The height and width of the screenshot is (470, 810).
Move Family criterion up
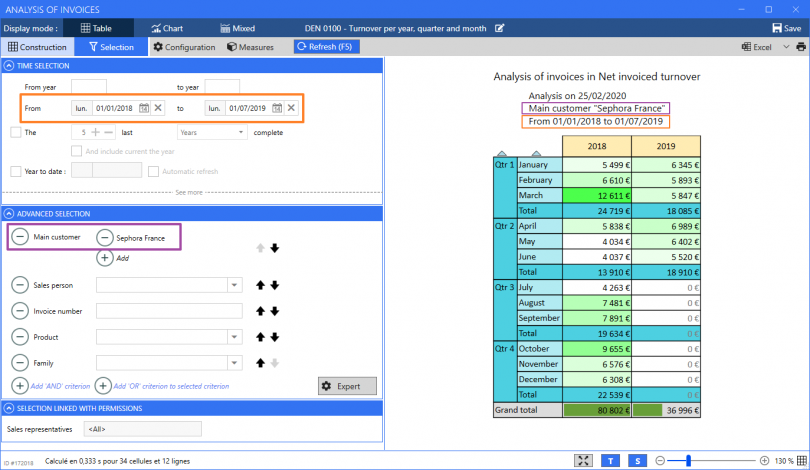[260, 363]
